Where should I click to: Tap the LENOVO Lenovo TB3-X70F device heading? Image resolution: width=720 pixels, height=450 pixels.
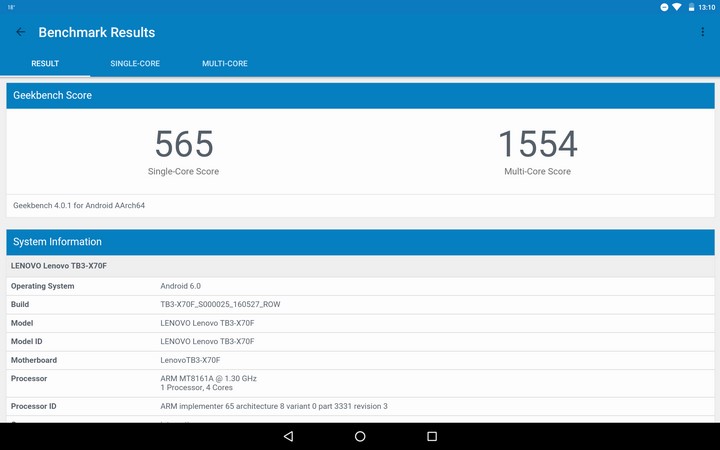pos(59,266)
